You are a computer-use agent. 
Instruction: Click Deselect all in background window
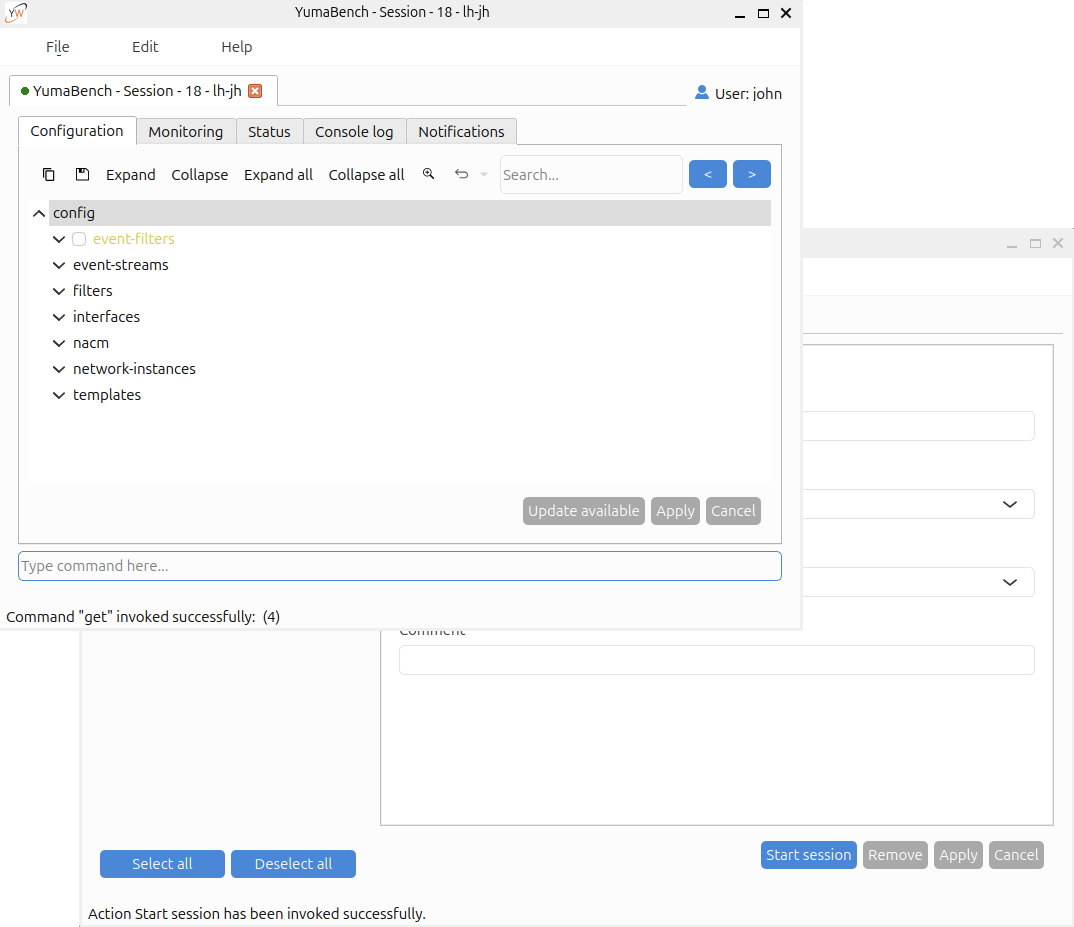293,864
